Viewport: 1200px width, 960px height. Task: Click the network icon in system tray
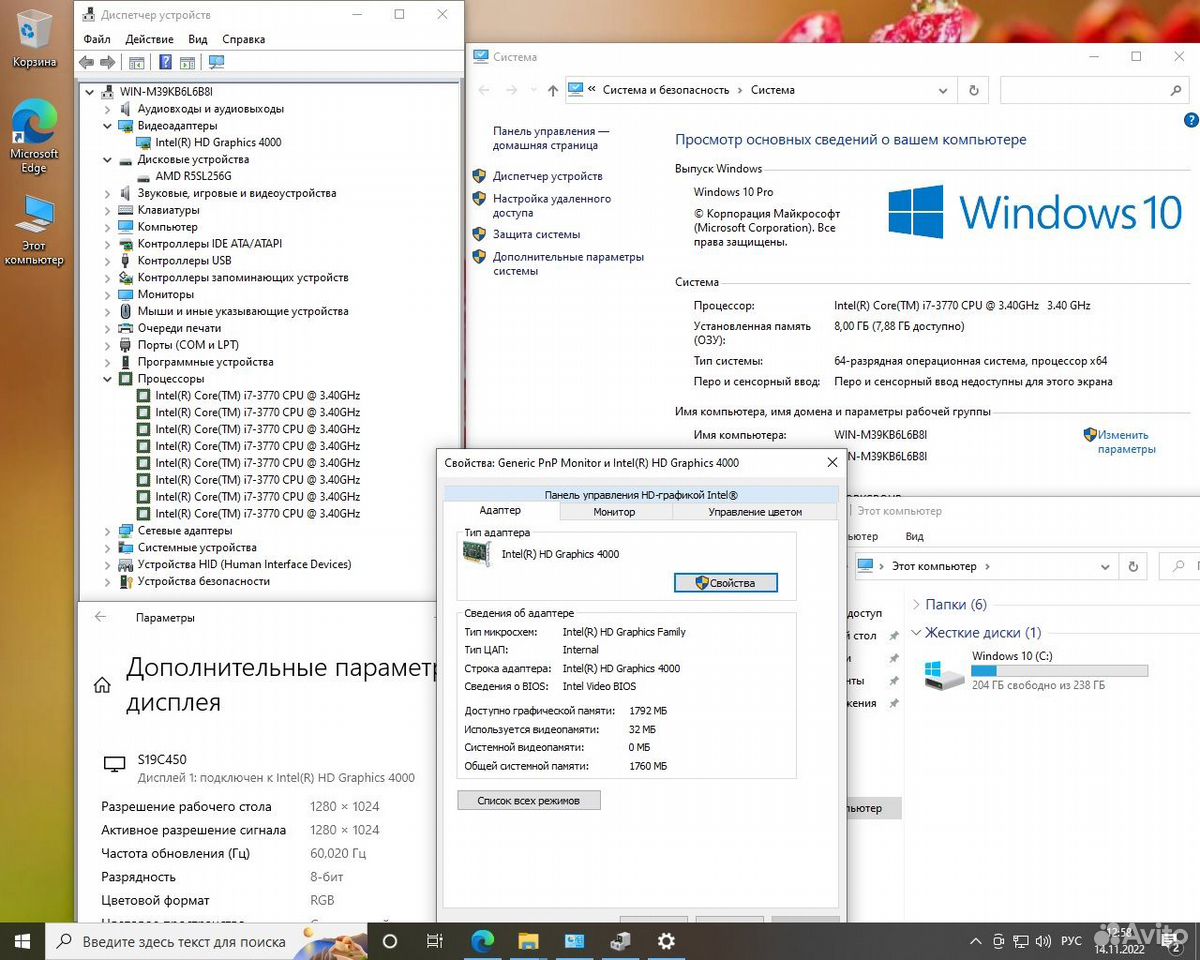coord(1020,941)
